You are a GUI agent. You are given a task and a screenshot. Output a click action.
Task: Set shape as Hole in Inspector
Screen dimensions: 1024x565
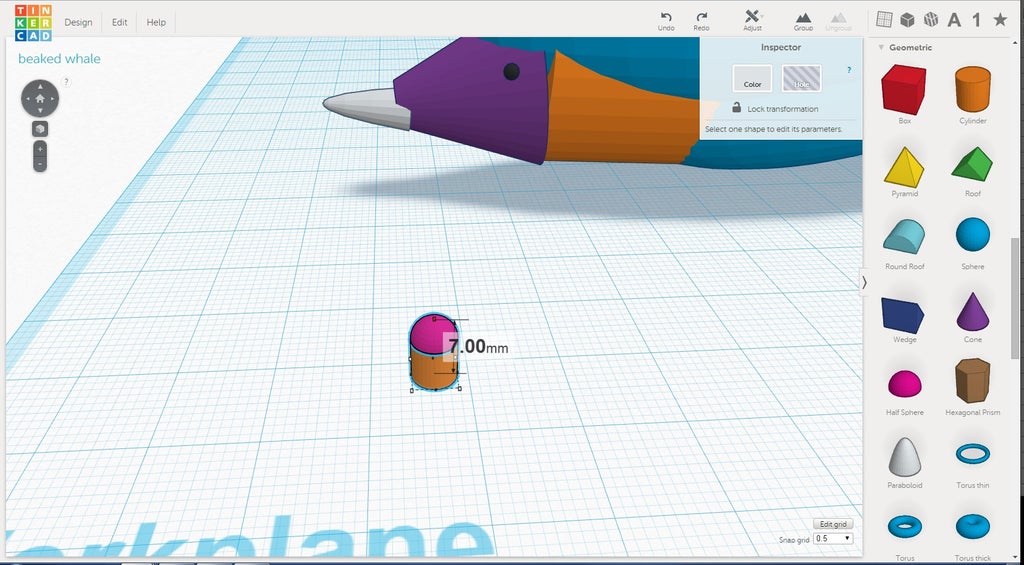(801, 78)
